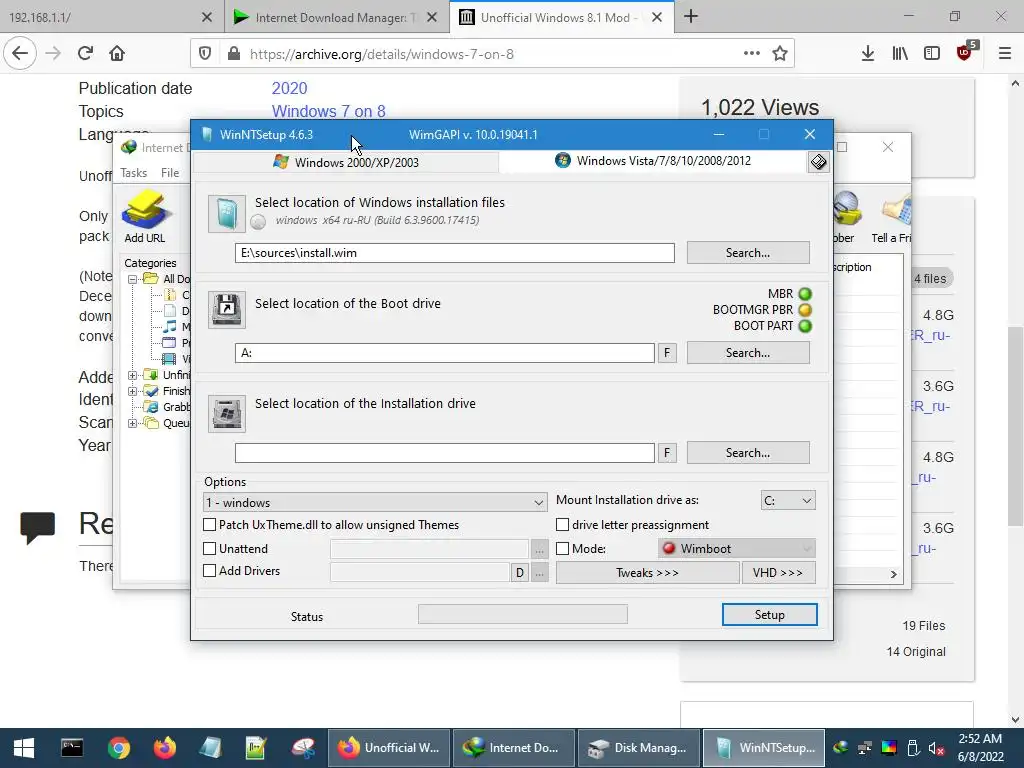This screenshot has width=1024, height=768.
Task: Expand the Queues tree node in IDM
Action: point(133,423)
